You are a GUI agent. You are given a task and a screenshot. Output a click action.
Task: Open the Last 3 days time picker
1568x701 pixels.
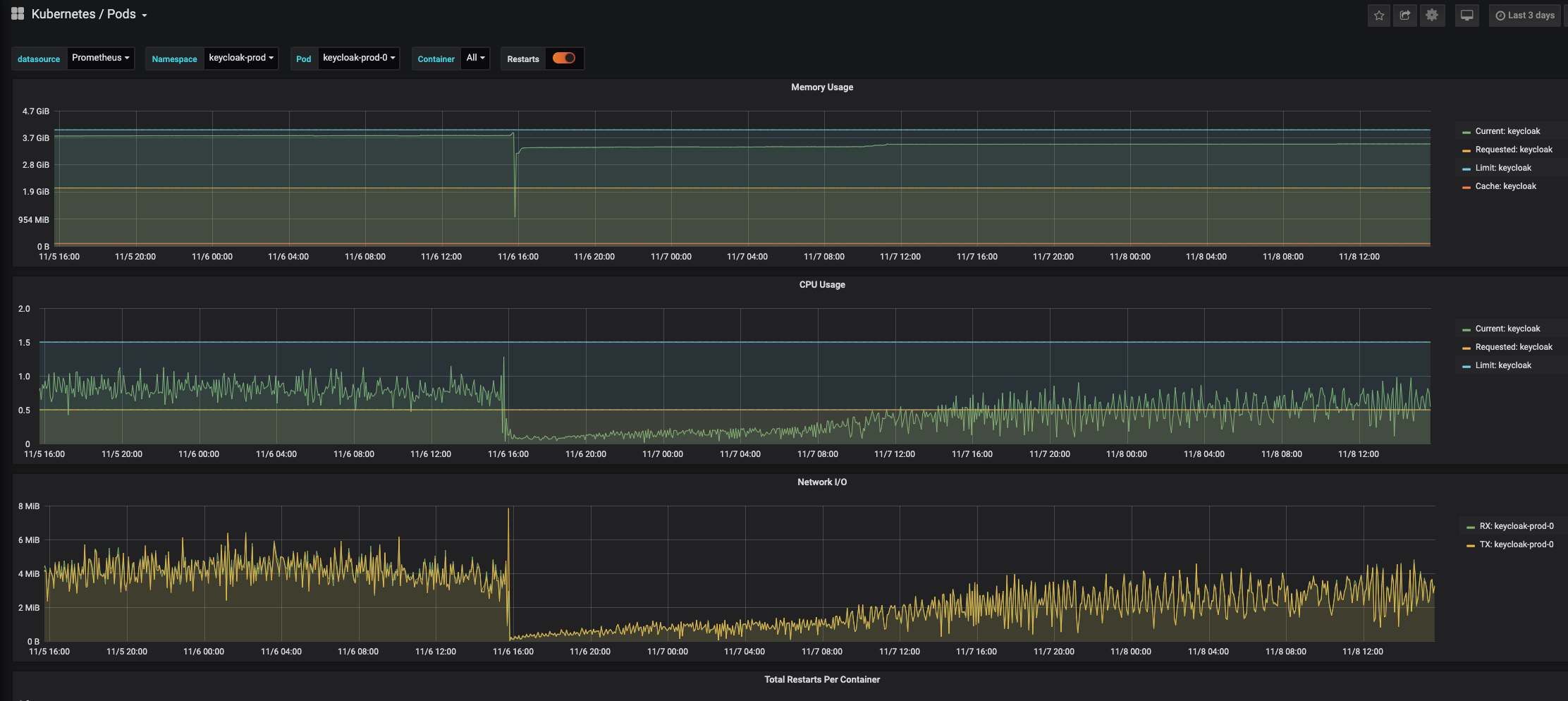coord(1525,16)
